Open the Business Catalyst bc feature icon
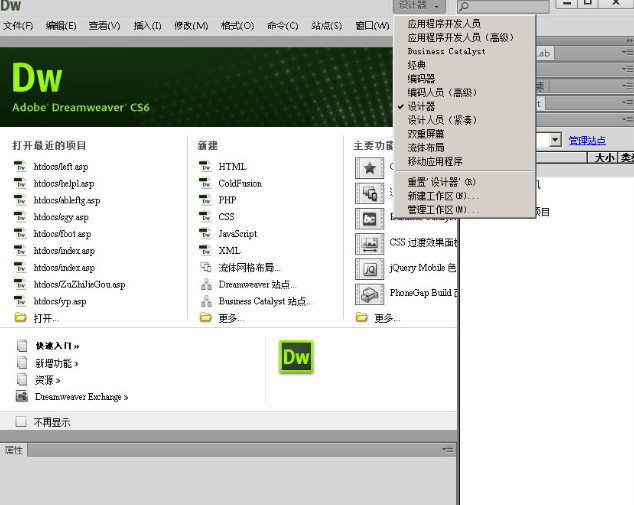 coord(370,219)
